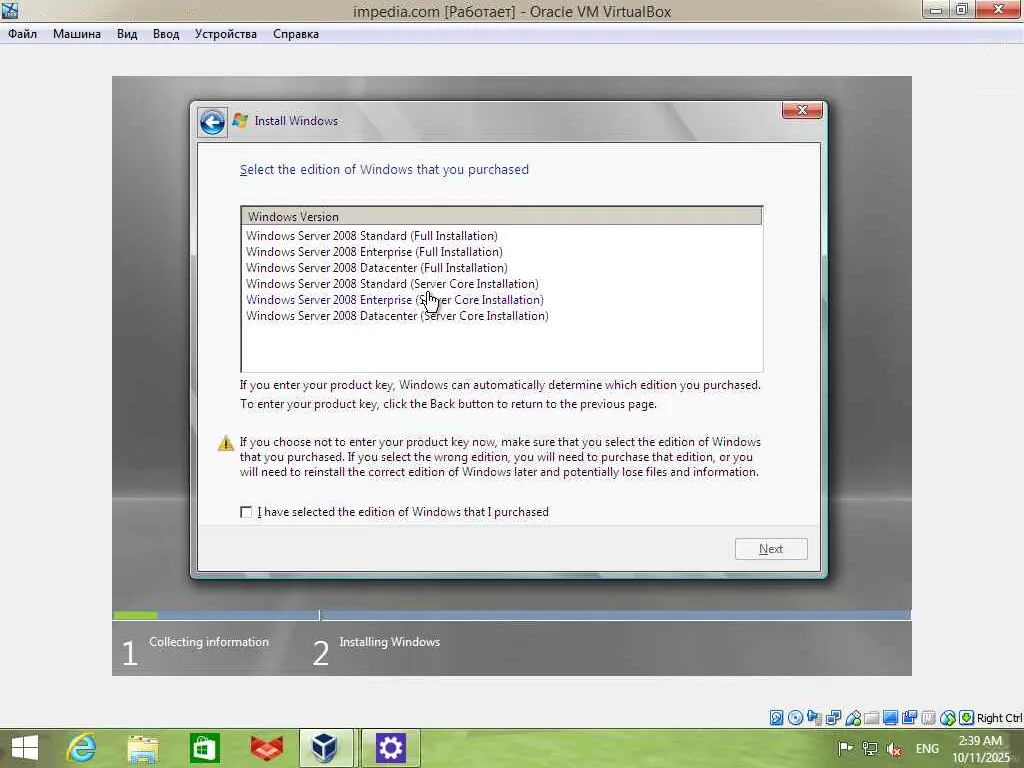This screenshot has height=768, width=1024.
Task: Click the keyboard capture green arrow indicator
Action: click(x=967, y=718)
